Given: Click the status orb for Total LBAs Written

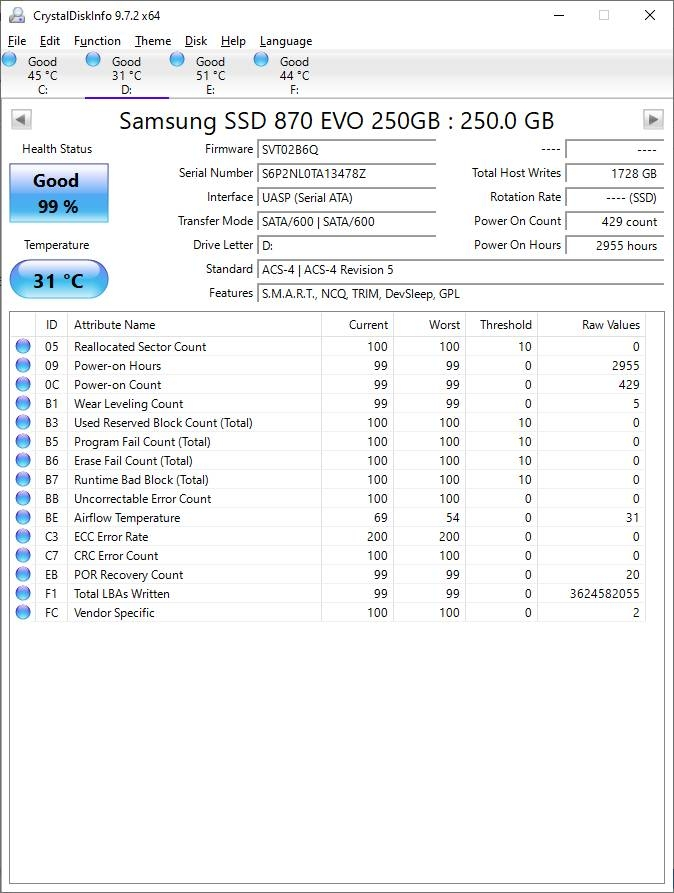Looking at the screenshot, I should [23, 593].
